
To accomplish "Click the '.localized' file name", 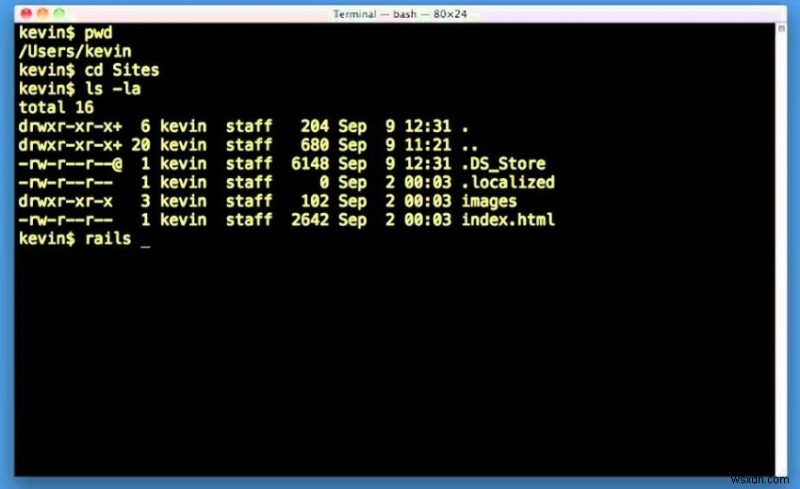I will [x=508, y=182].
